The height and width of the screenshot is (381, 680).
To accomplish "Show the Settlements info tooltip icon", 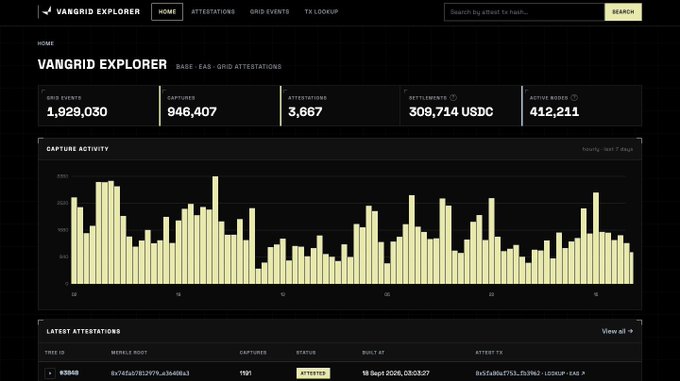I will point(453,98).
